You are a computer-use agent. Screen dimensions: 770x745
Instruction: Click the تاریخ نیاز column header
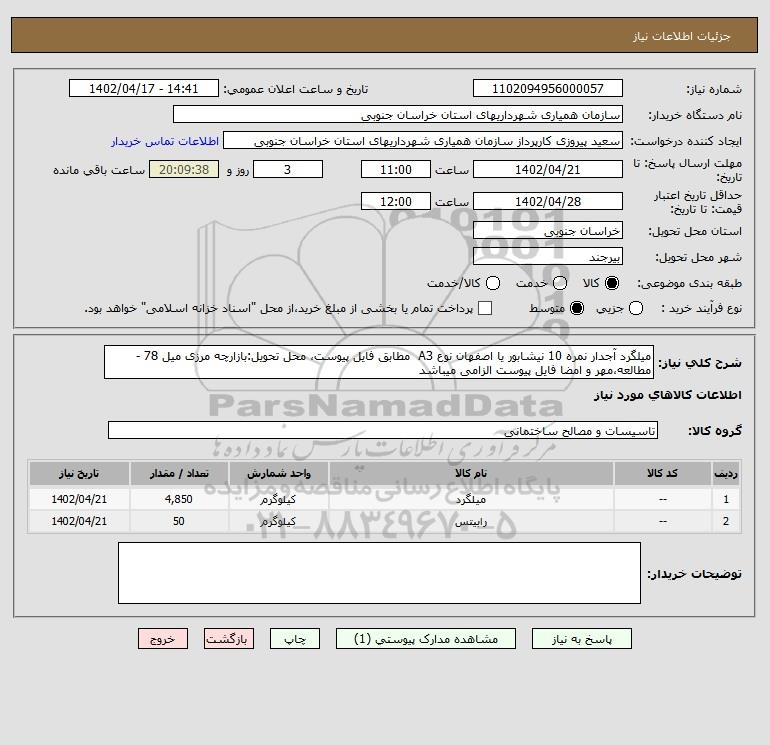pos(79,473)
